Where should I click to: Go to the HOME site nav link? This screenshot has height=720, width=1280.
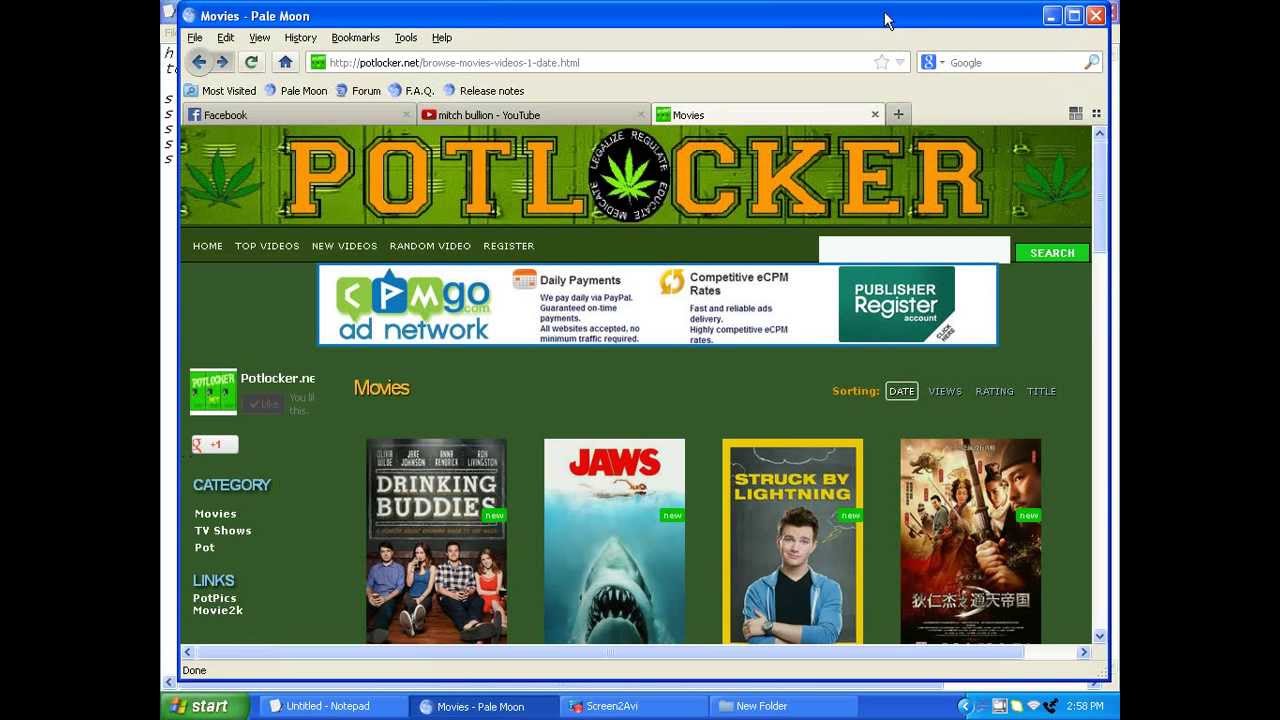click(x=208, y=246)
